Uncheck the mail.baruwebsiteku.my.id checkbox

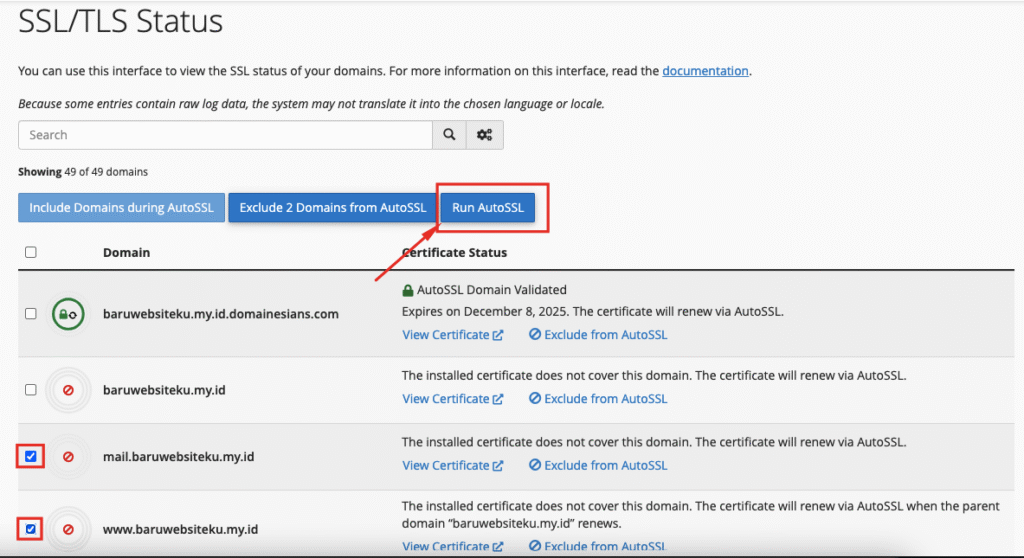point(31,456)
